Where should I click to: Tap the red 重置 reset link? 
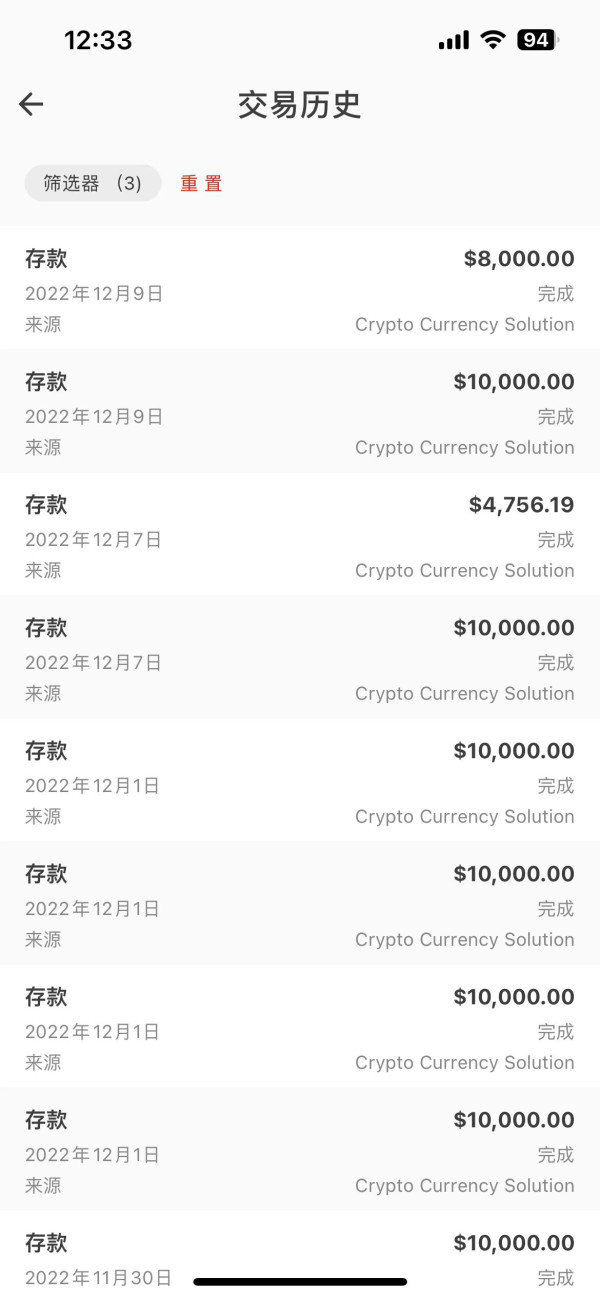[201, 184]
